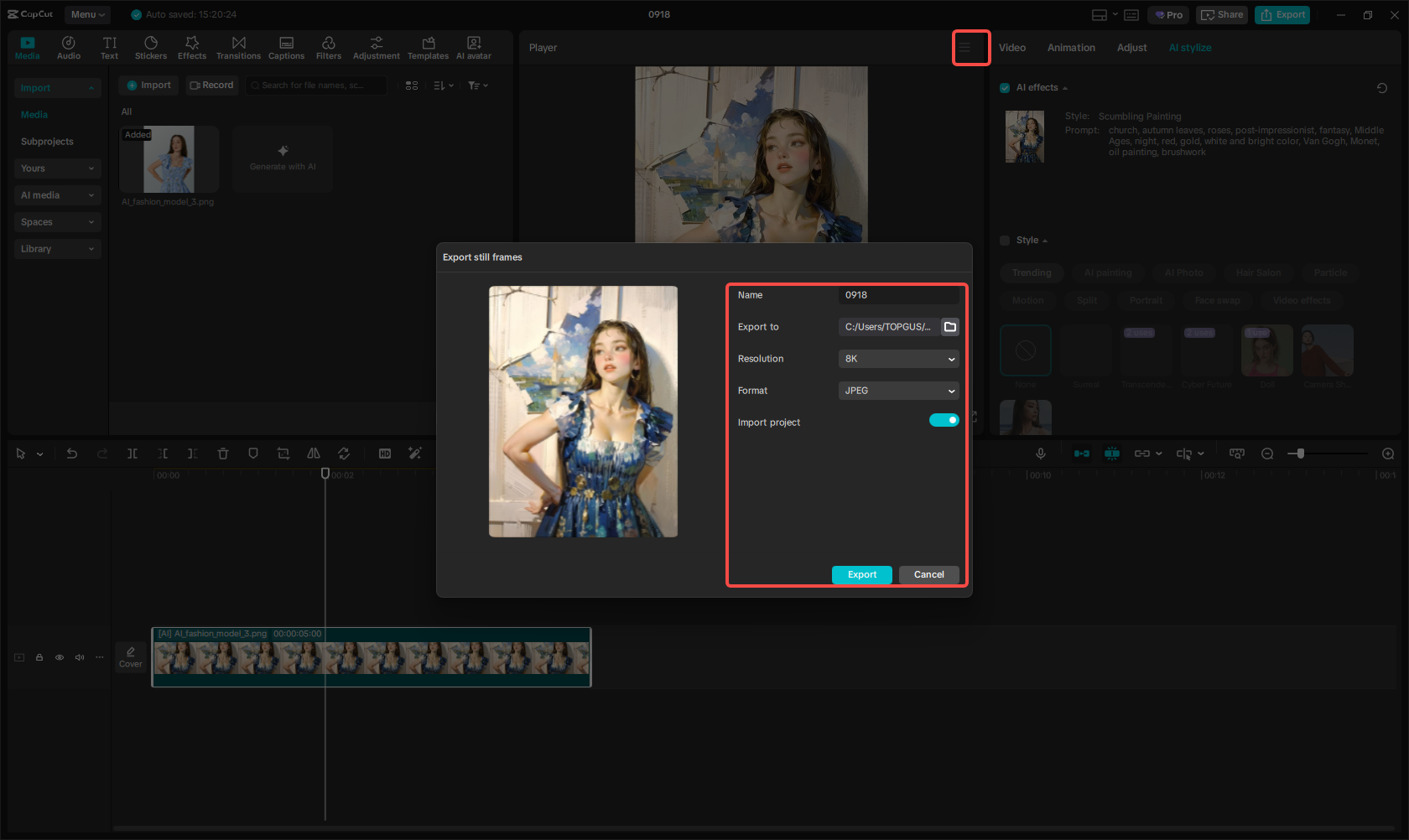The width and height of the screenshot is (1409, 840).
Task: Click the microphone record voiceover icon
Action: 1040,454
